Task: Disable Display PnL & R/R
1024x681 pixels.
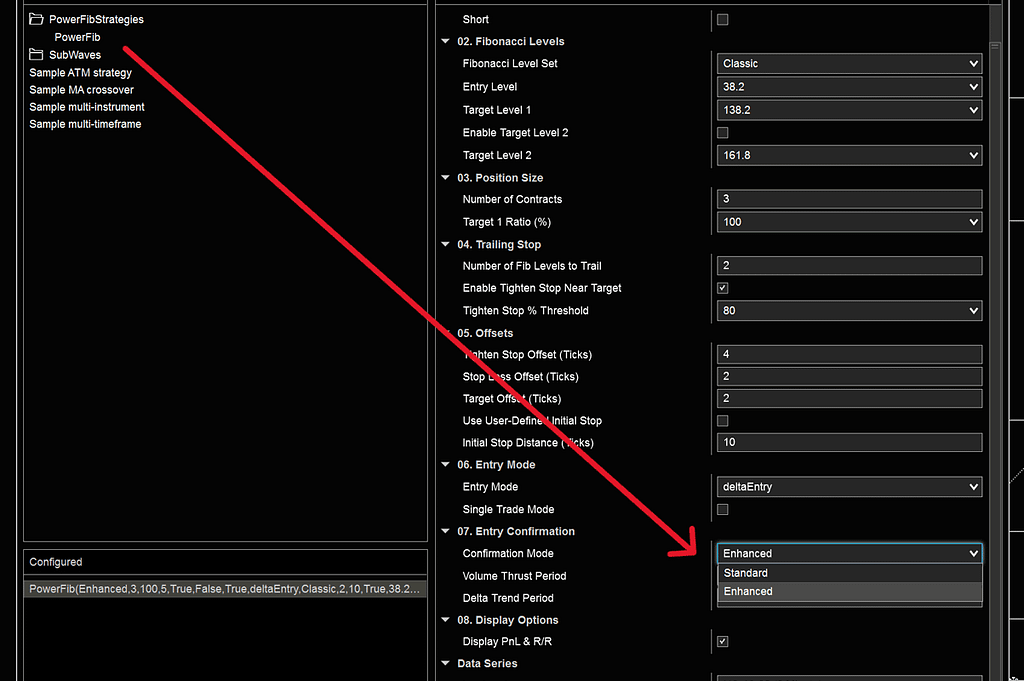Action: pos(722,641)
